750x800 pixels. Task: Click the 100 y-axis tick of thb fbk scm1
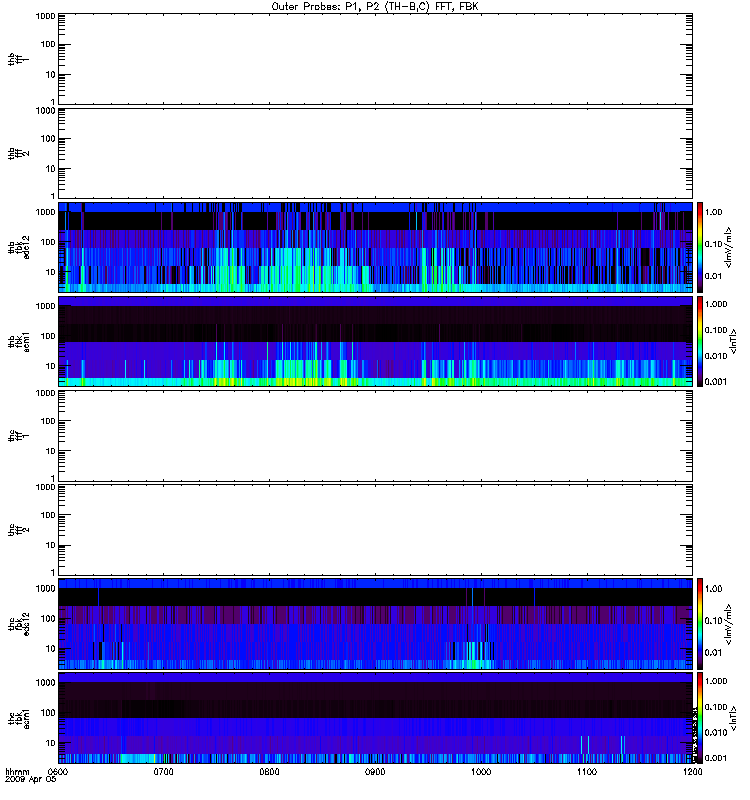(x=48, y=336)
